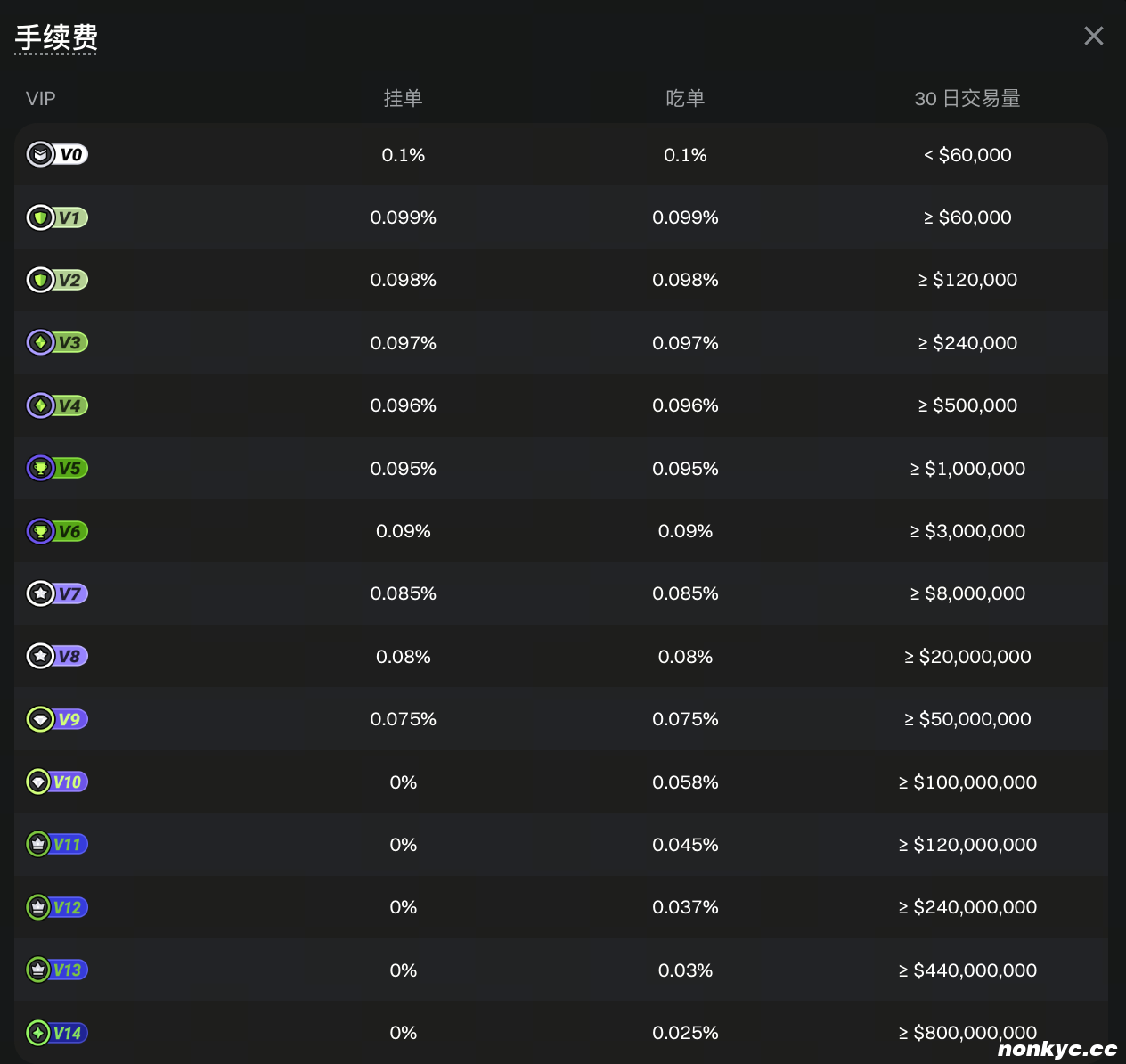Viewport: 1126px width, 1064px height.
Task: Select the ≥ $1,000,000 volume cell
Action: point(967,469)
